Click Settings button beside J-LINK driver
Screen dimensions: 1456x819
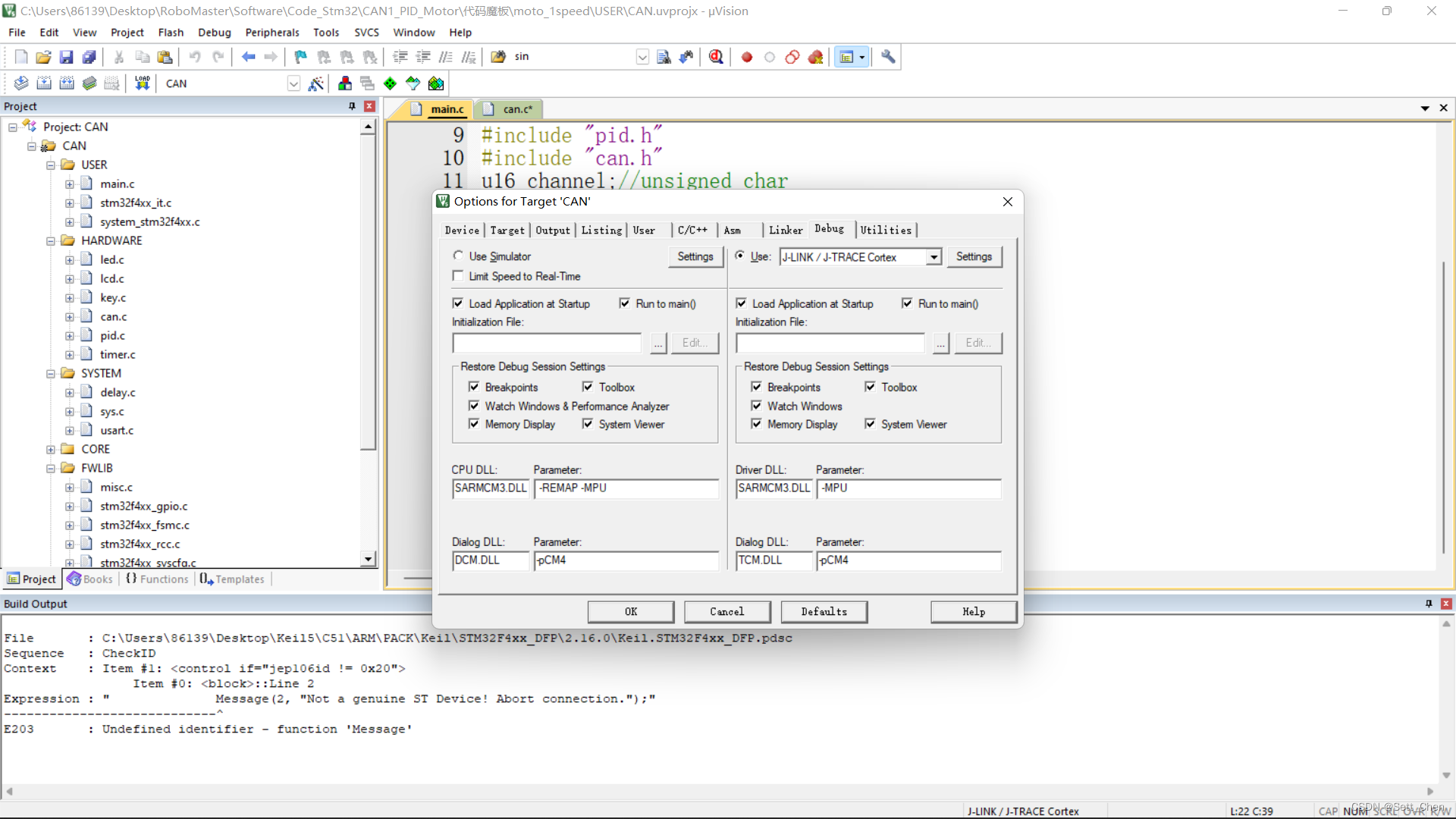coord(974,257)
